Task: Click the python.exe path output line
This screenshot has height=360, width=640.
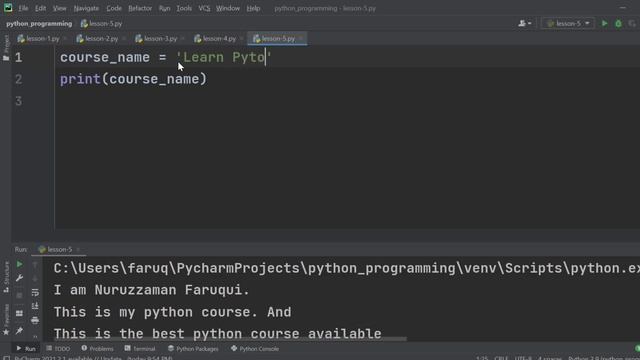Action: click(x=347, y=269)
